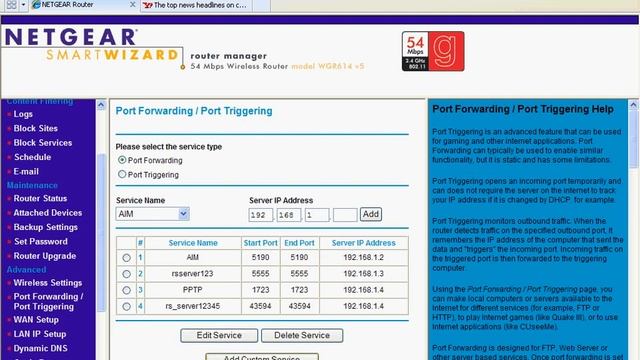Click the 5555 start port cell
Screen dimensions: 640x360
260,273
